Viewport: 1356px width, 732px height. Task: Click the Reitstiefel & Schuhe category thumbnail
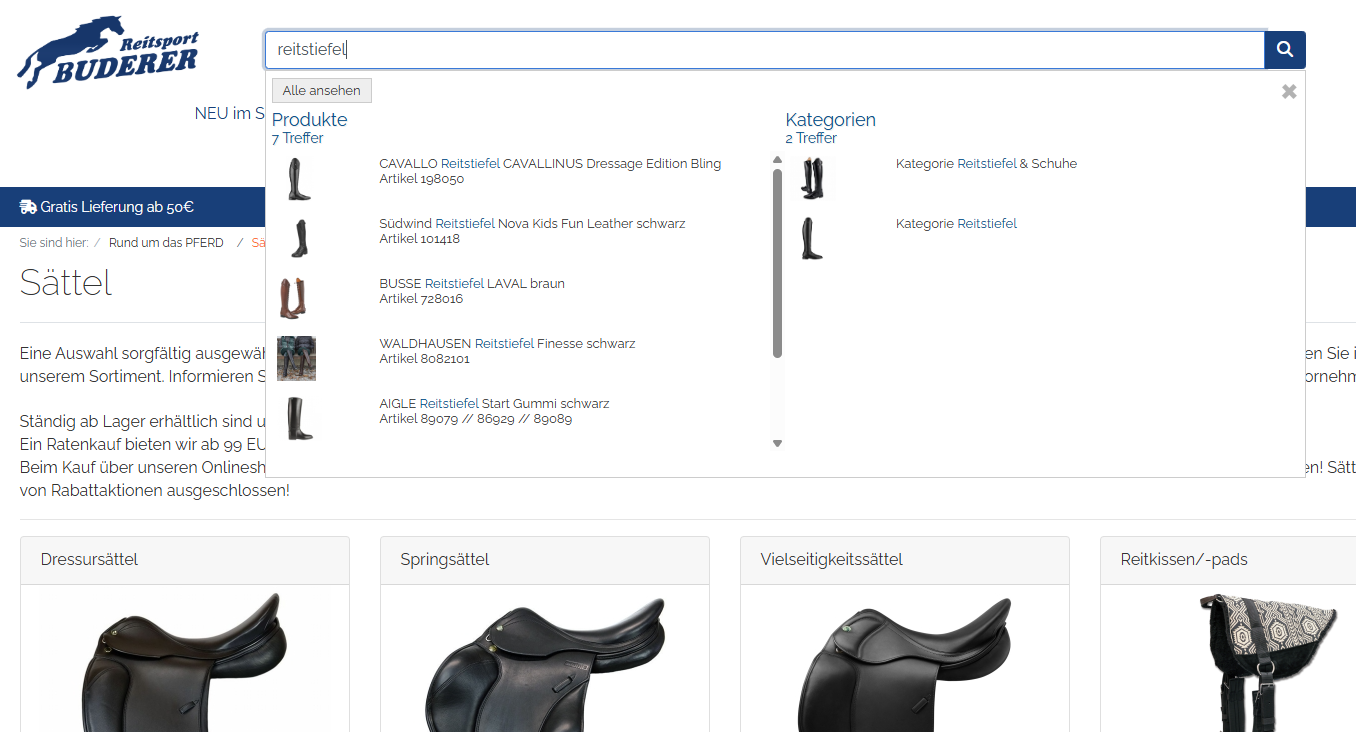point(811,178)
